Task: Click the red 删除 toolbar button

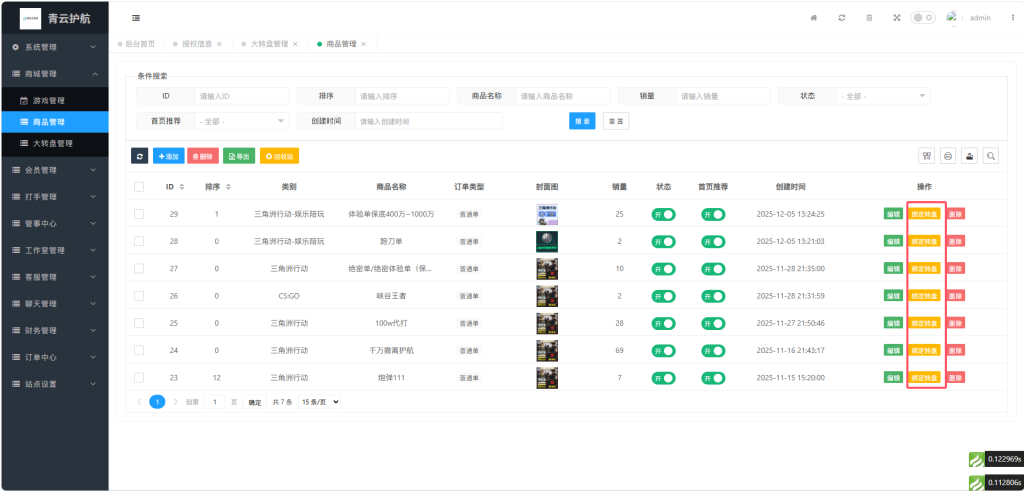Action: [x=202, y=156]
